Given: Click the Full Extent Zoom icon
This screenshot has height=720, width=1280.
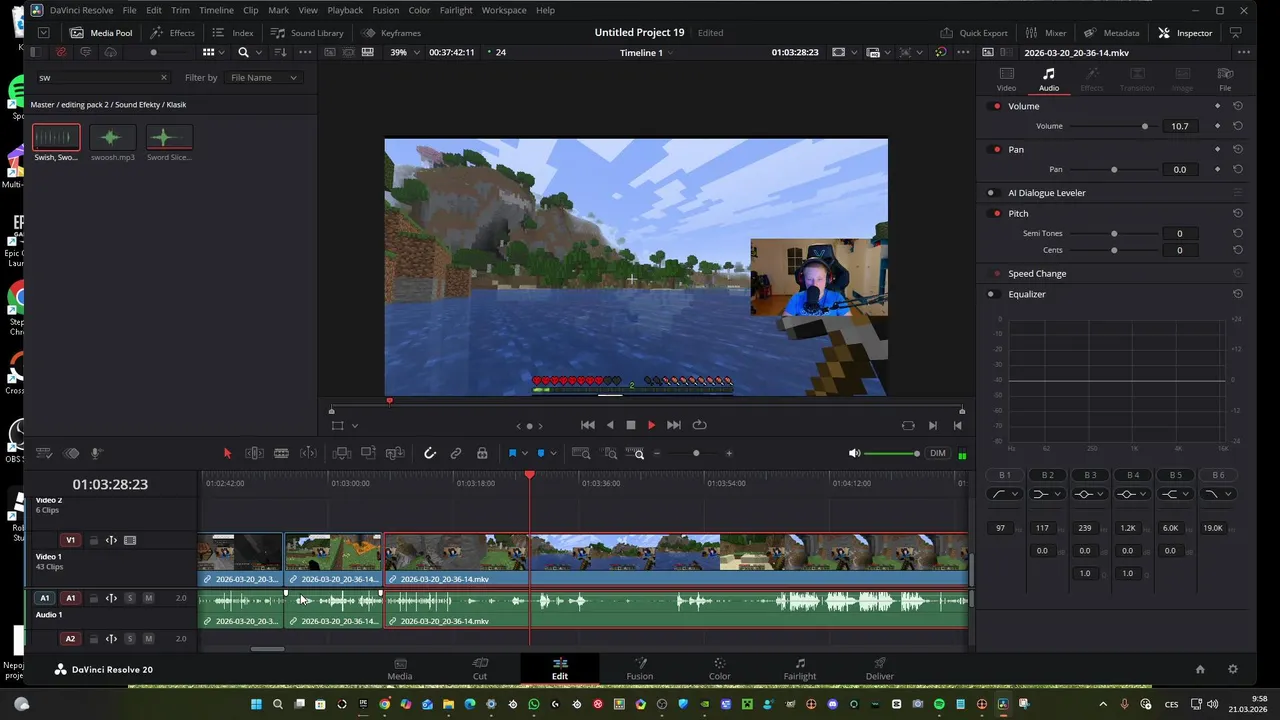Looking at the screenshot, I should [x=581, y=453].
